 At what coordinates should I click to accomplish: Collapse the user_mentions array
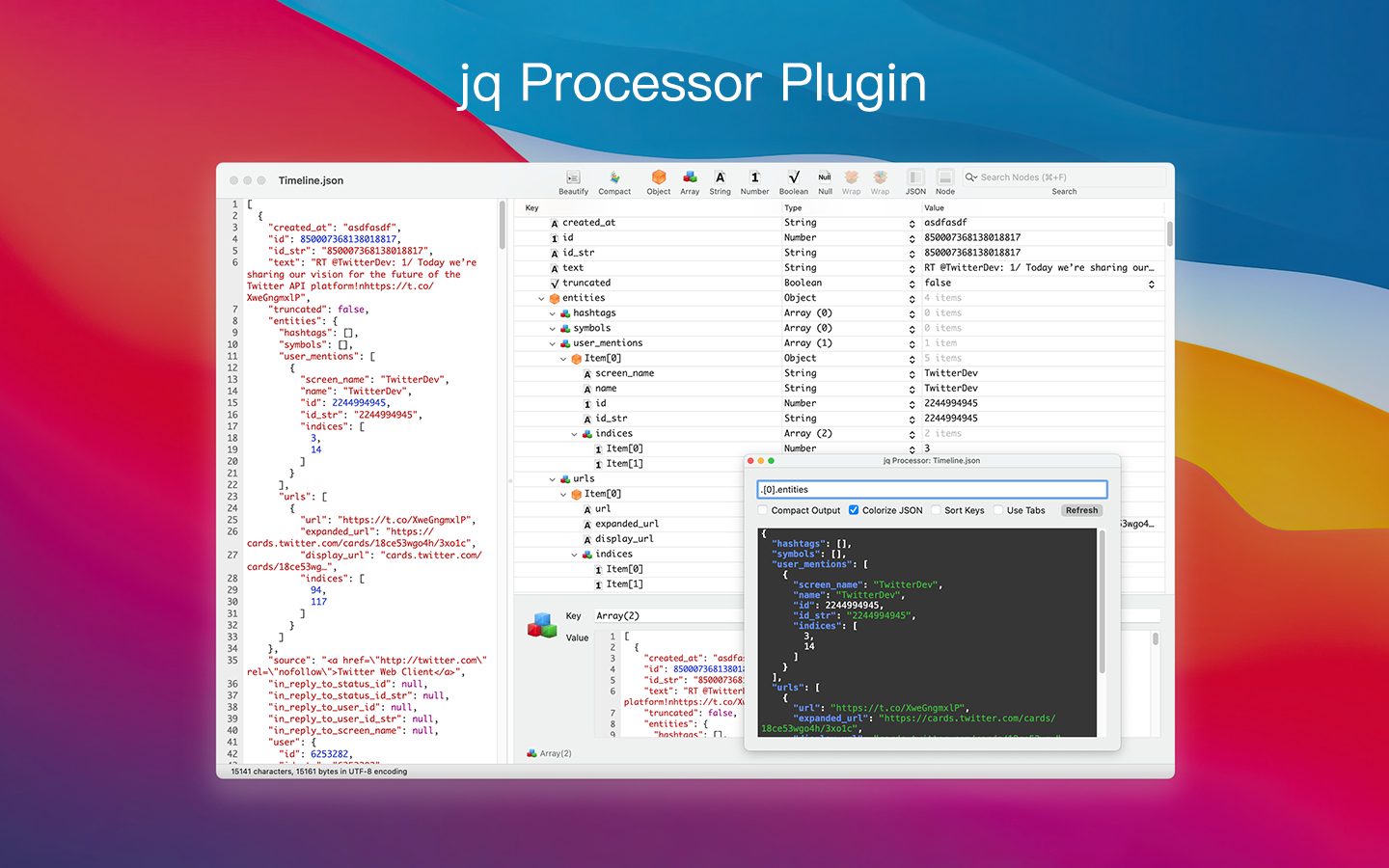[x=552, y=342]
